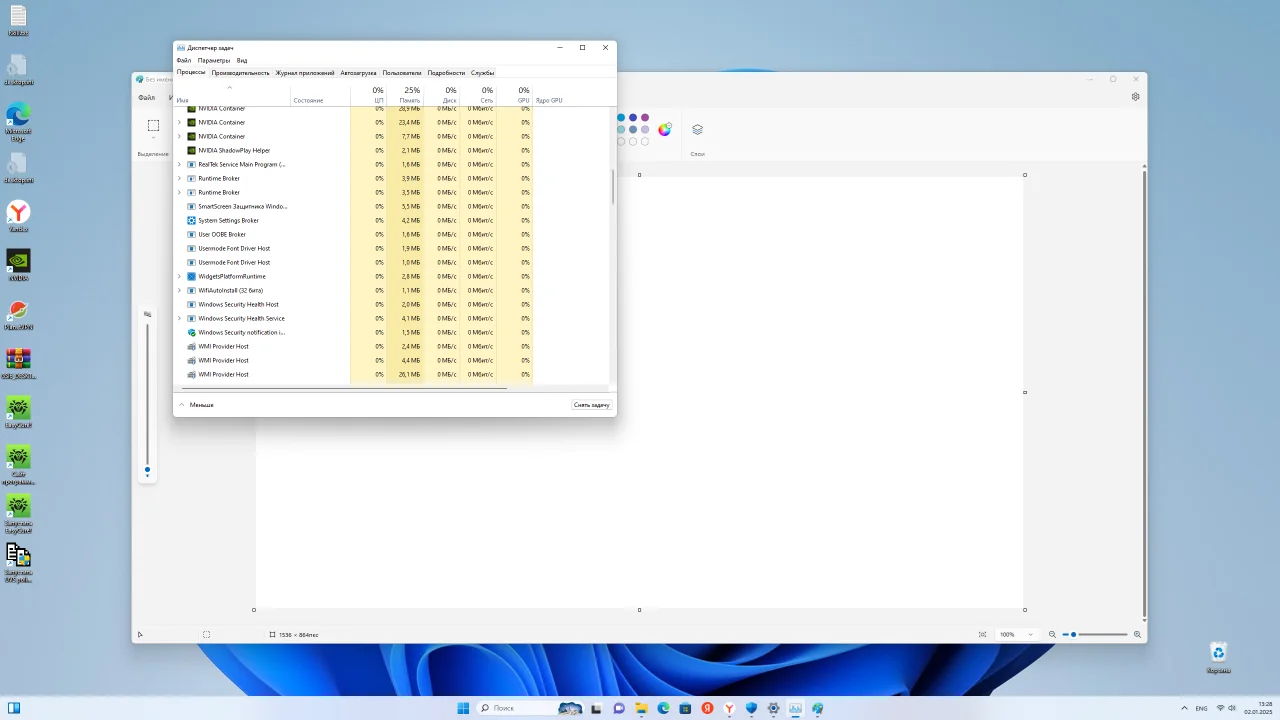This screenshot has height=720, width=1280.
Task: Click the Task Manager taskbar icon
Action: (x=795, y=708)
